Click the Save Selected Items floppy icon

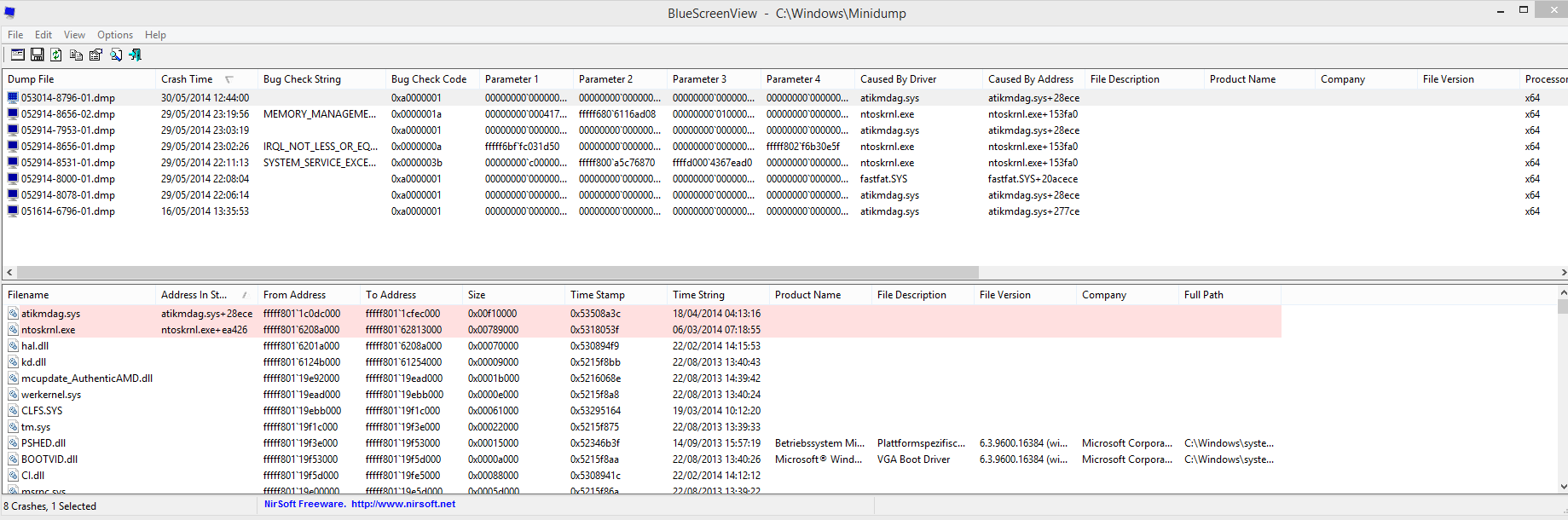(x=37, y=55)
